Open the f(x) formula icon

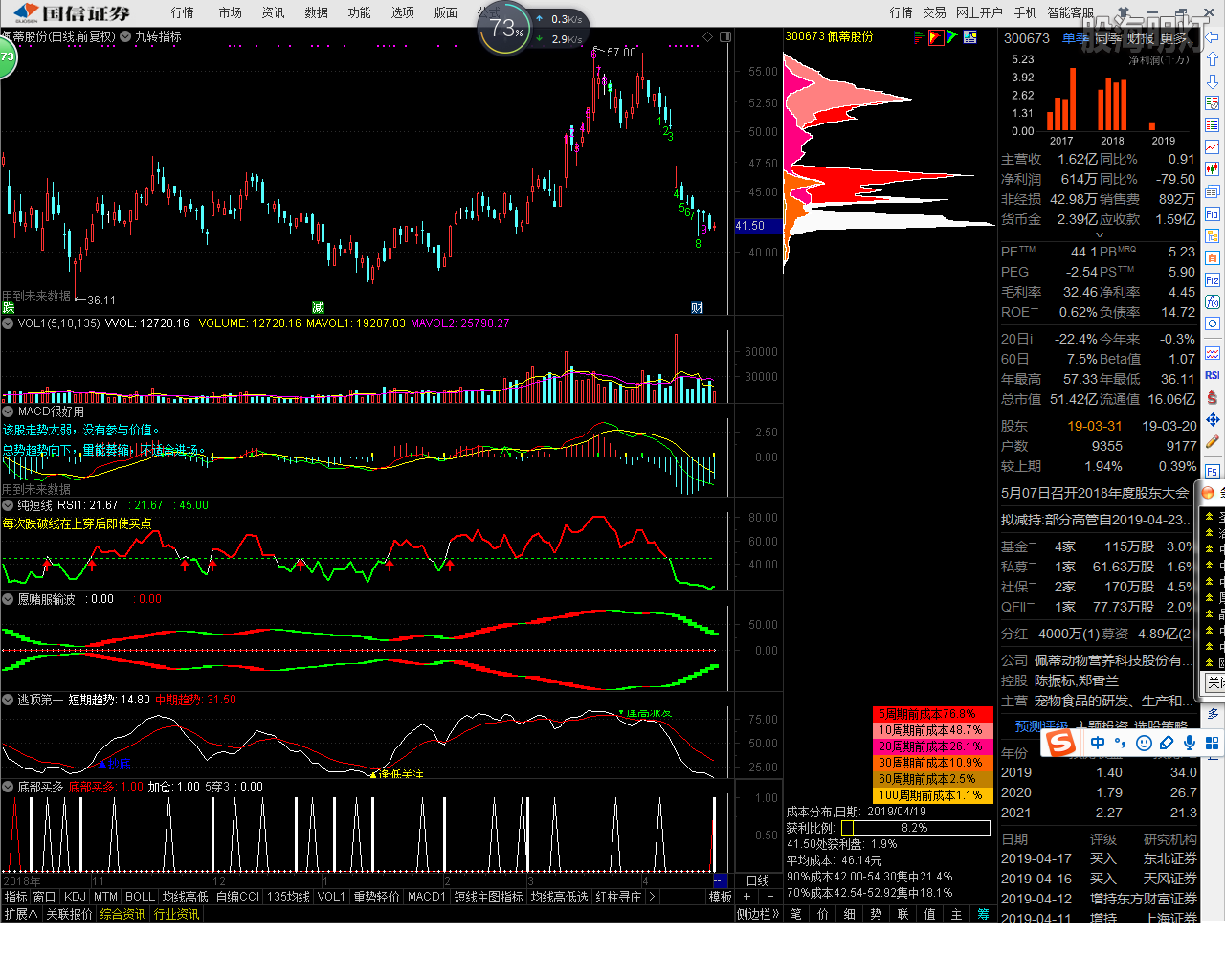click(x=1213, y=301)
